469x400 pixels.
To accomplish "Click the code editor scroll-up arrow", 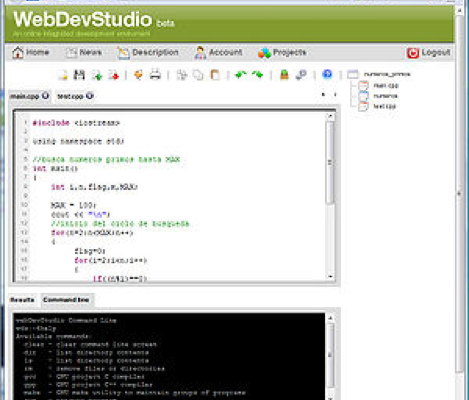I will [330, 116].
